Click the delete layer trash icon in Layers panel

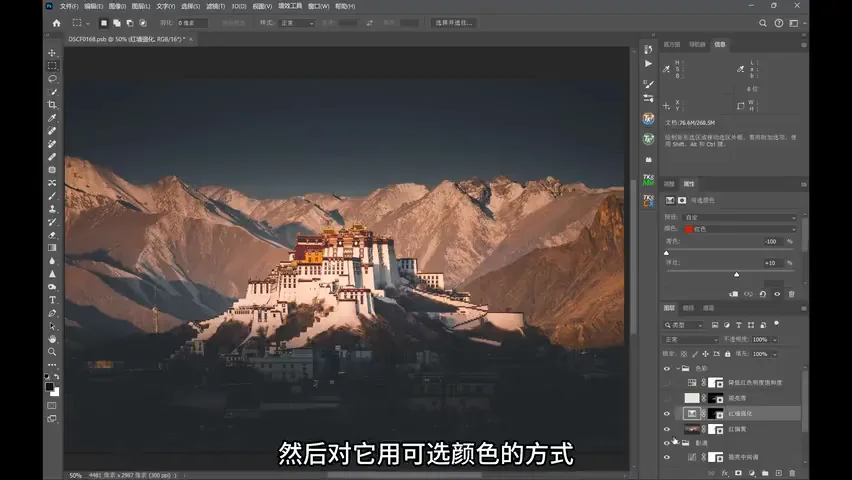tap(792, 473)
